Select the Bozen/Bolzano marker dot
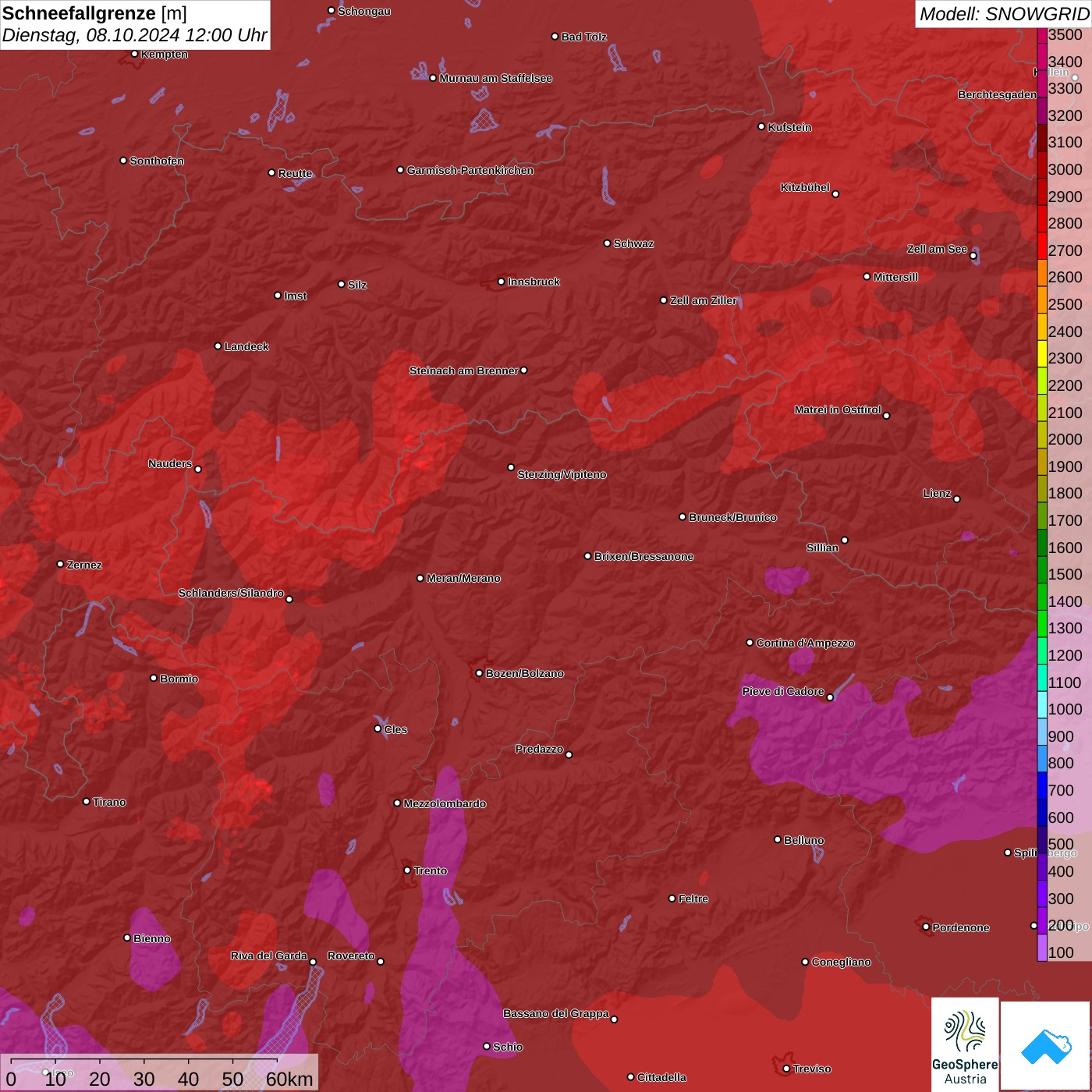The width and height of the screenshot is (1092, 1092). (480, 673)
